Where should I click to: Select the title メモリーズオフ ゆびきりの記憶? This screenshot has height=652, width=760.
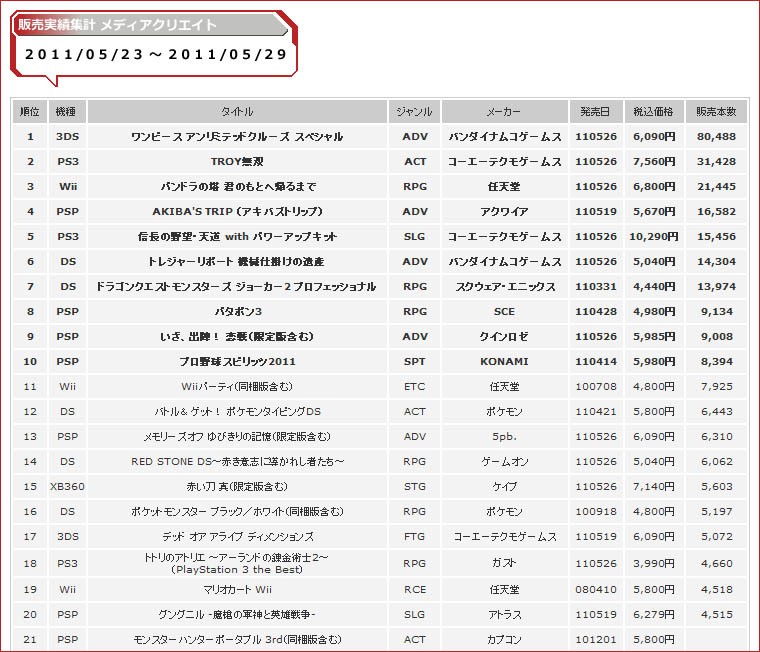237,436
